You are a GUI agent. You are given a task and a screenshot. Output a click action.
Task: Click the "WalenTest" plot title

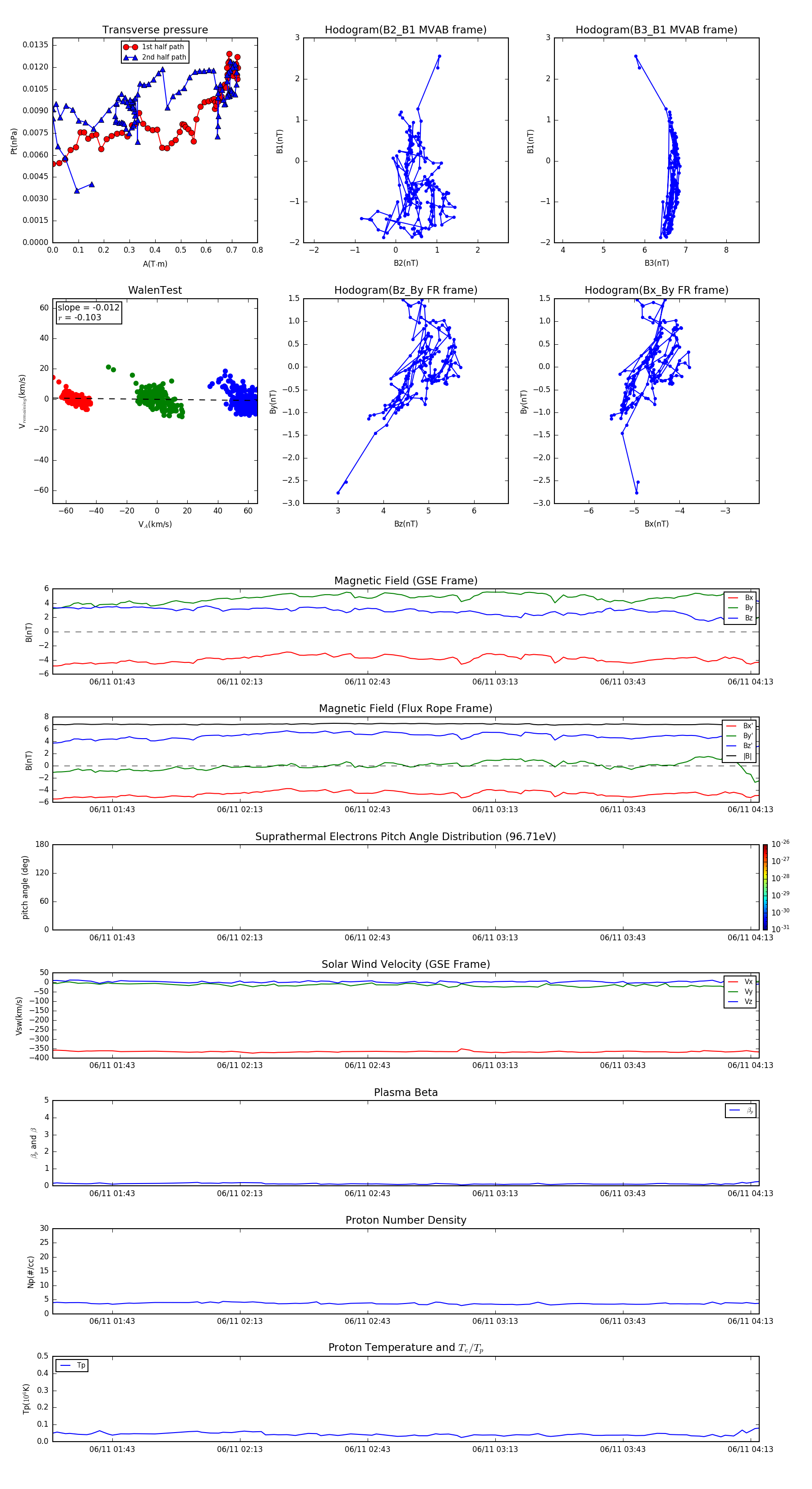coord(155,290)
